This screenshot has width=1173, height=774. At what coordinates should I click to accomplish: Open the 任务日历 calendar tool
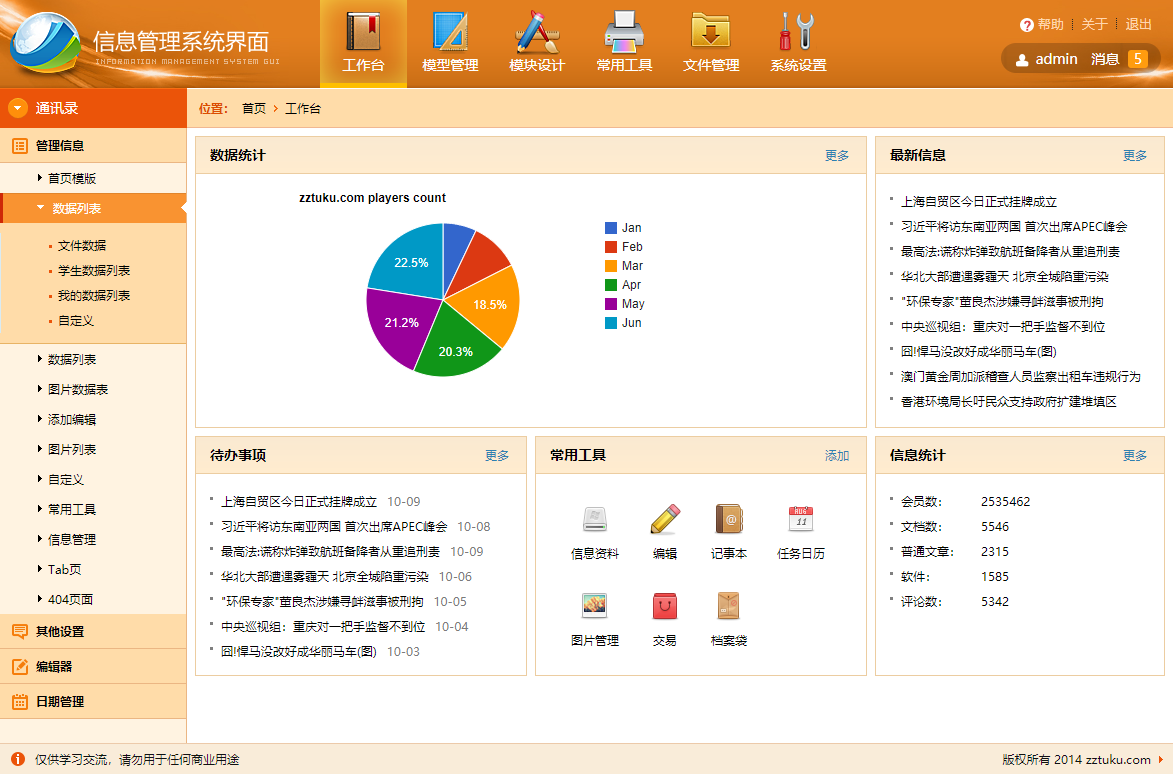click(801, 519)
